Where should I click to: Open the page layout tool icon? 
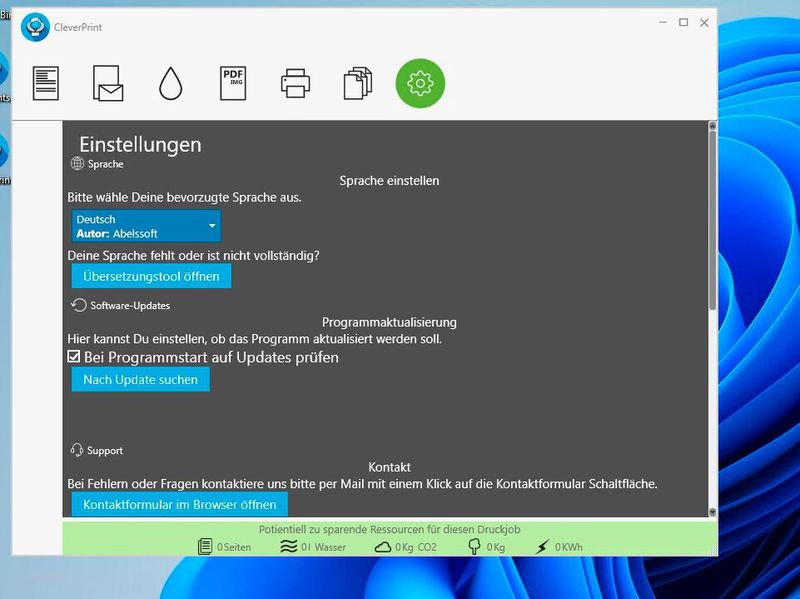click(46, 83)
